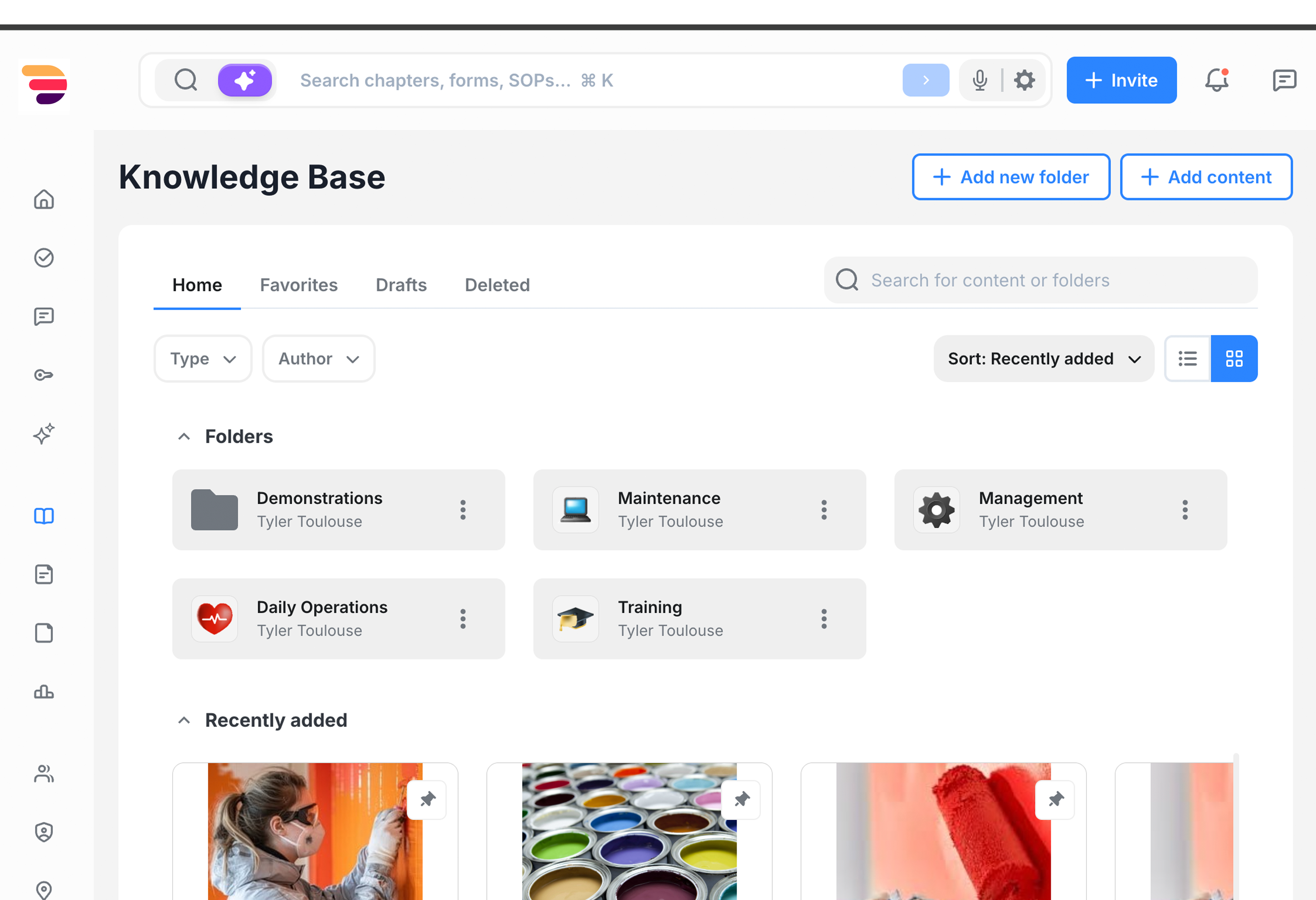Click Add new folder button
Screen dimensions: 1316x900
[x=1010, y=177]
